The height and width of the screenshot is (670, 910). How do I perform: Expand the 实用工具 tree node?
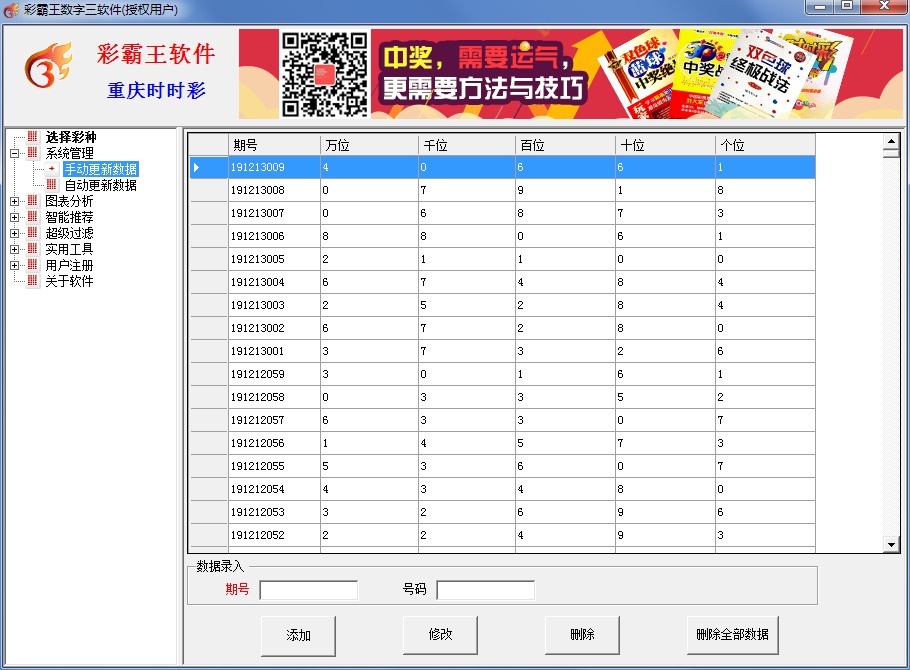click(x=15, y=249)
